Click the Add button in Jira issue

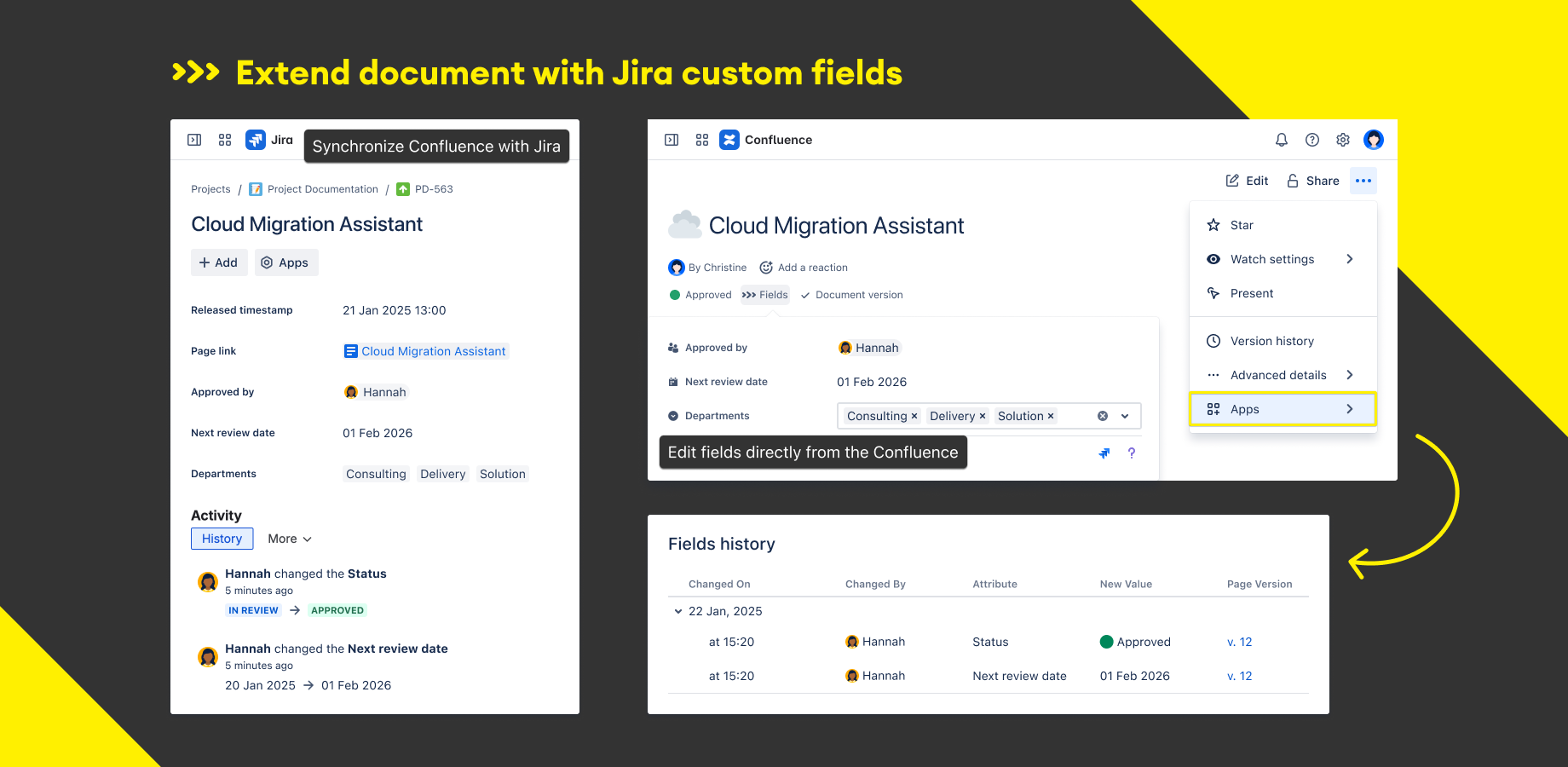219,262
